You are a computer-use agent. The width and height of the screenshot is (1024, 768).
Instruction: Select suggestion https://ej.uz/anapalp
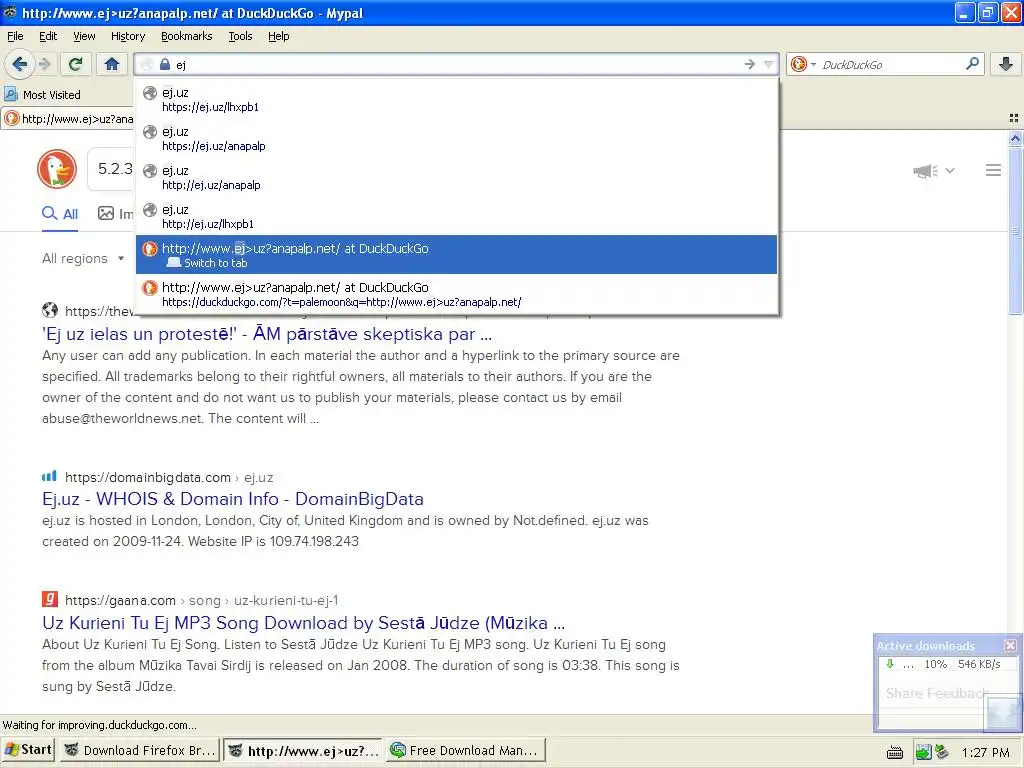click(456, 138)
